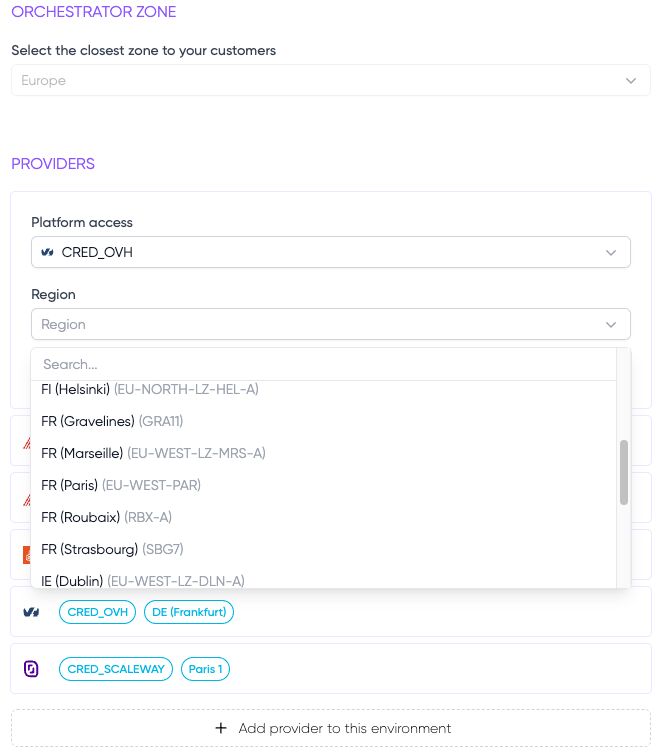Image resolution: width=662 pixels, height=754 pixels.
Task: Open the Platform access CRED_OVH dropdown
Action: (330, 252)
